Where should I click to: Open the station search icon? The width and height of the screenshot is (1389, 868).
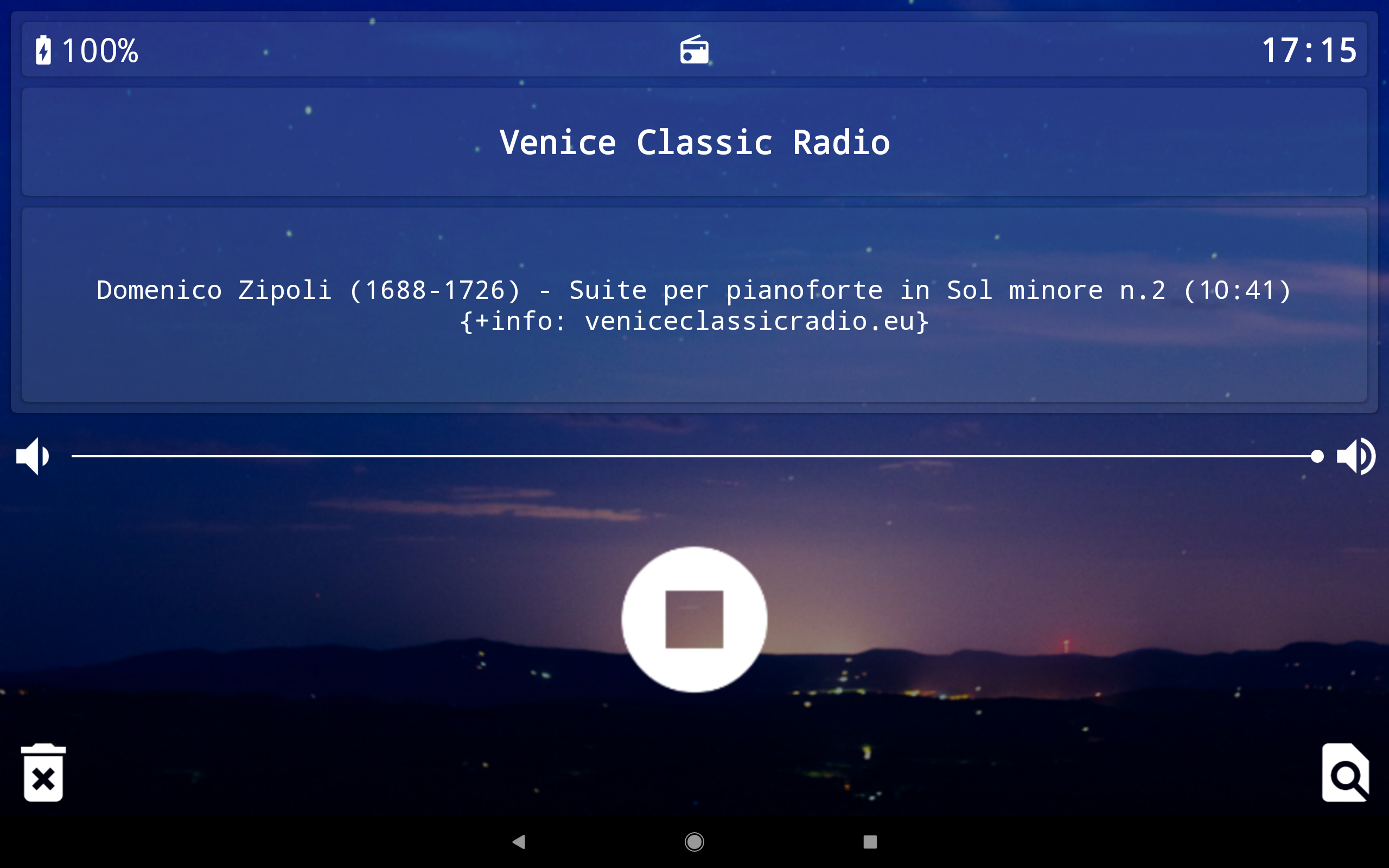[1345, 772]
